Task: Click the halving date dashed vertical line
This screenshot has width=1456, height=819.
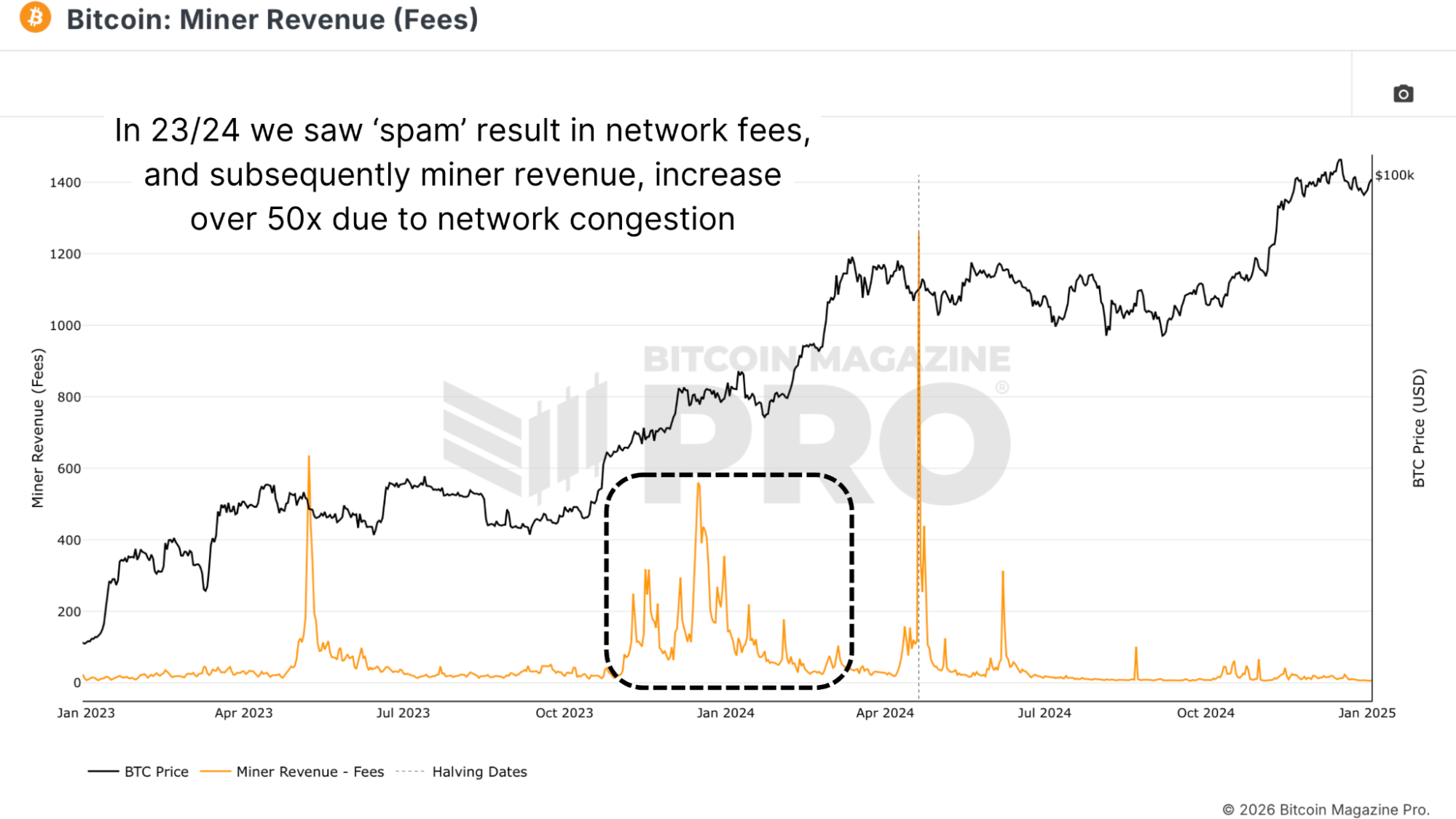Action: pos(918,204)
